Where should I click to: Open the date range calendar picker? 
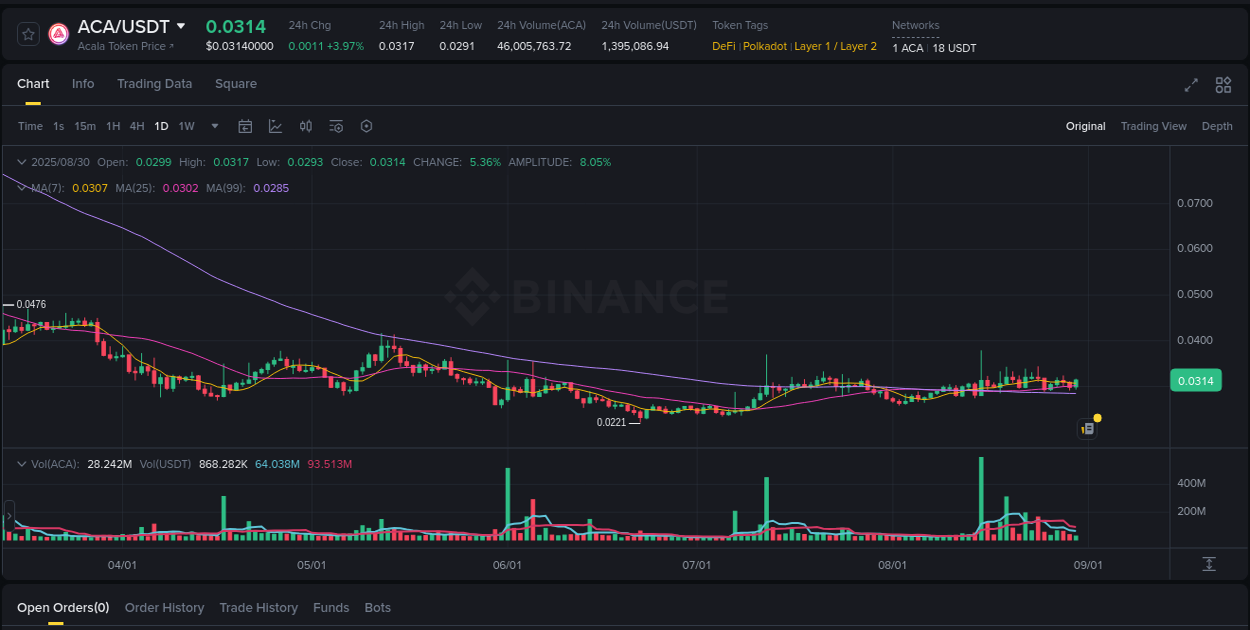[245, 126]
